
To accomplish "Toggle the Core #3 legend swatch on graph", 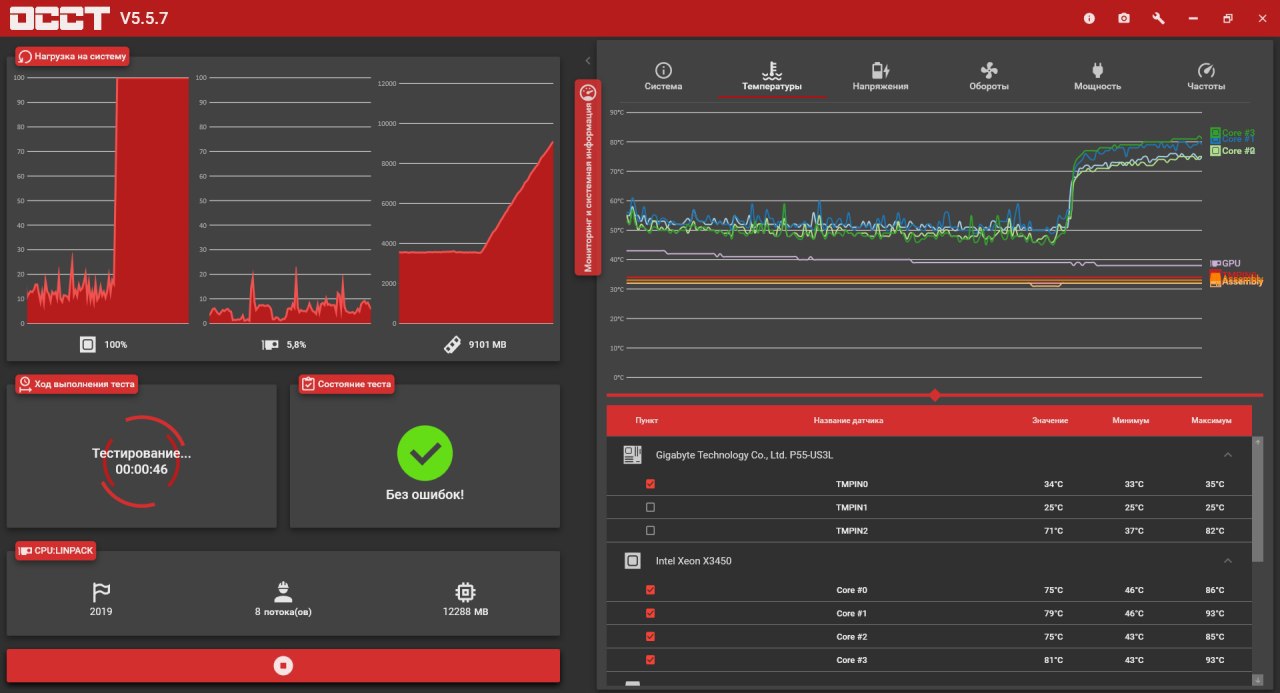I will pos(1215,132).
